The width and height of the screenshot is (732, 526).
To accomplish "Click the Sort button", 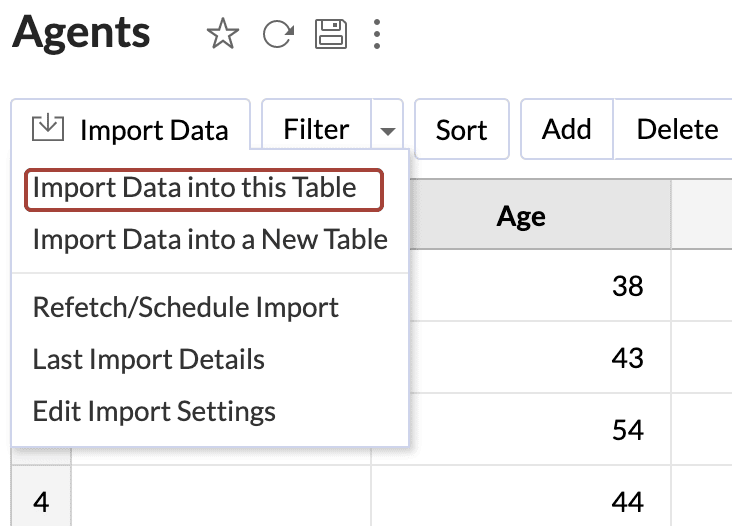I will click(461, 130).
